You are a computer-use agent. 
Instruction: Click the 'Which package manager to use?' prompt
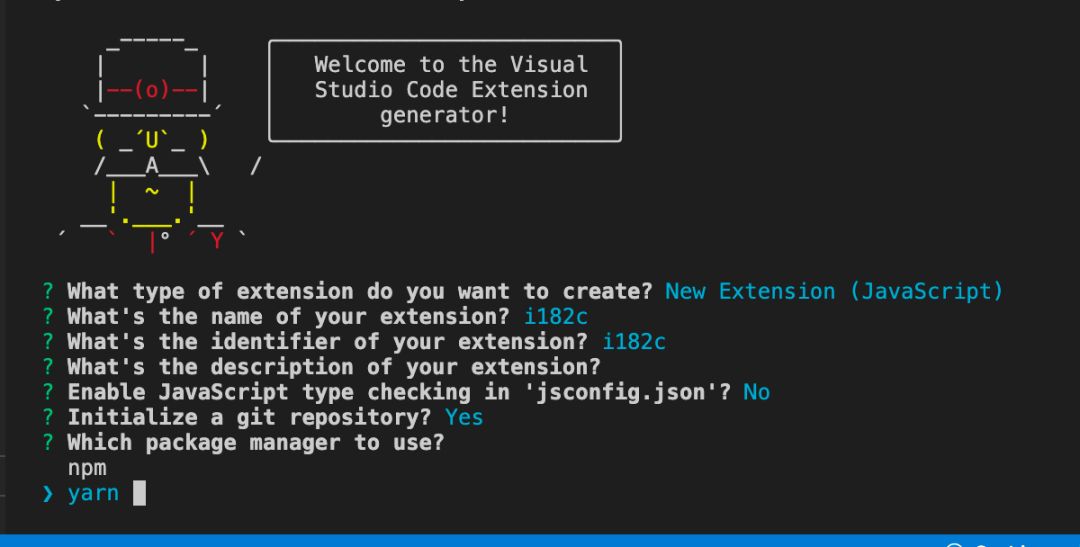tap(256, 442)
